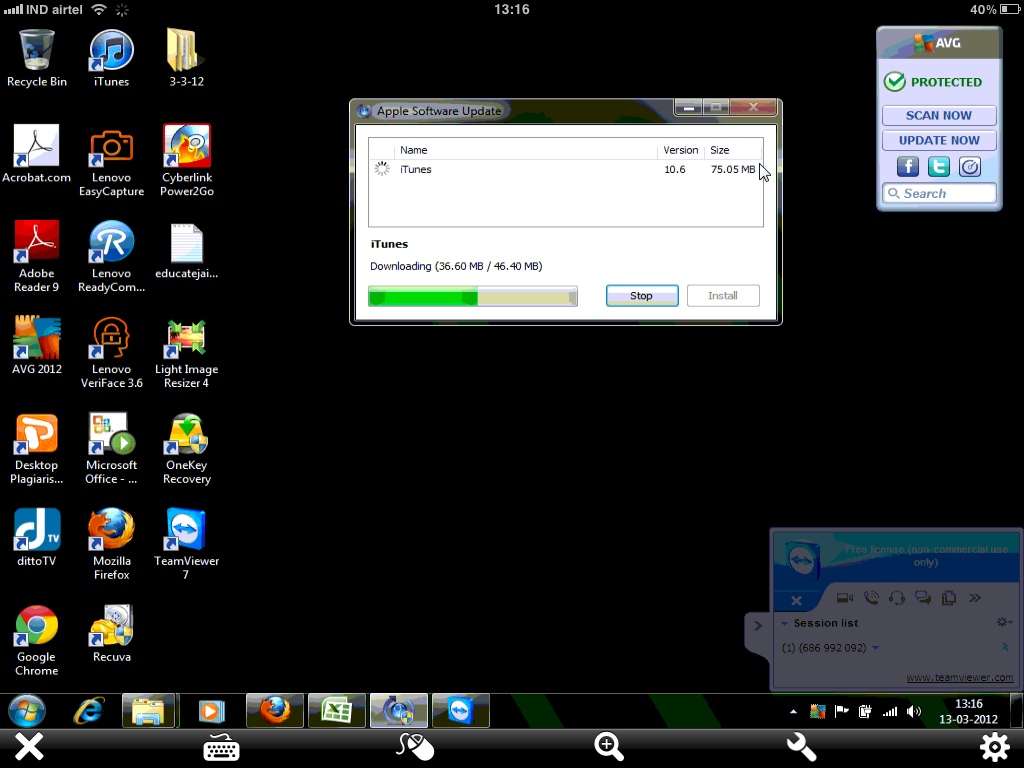Click the volume speaker tray icon
1024x768 pixels.
click(914, 712)
